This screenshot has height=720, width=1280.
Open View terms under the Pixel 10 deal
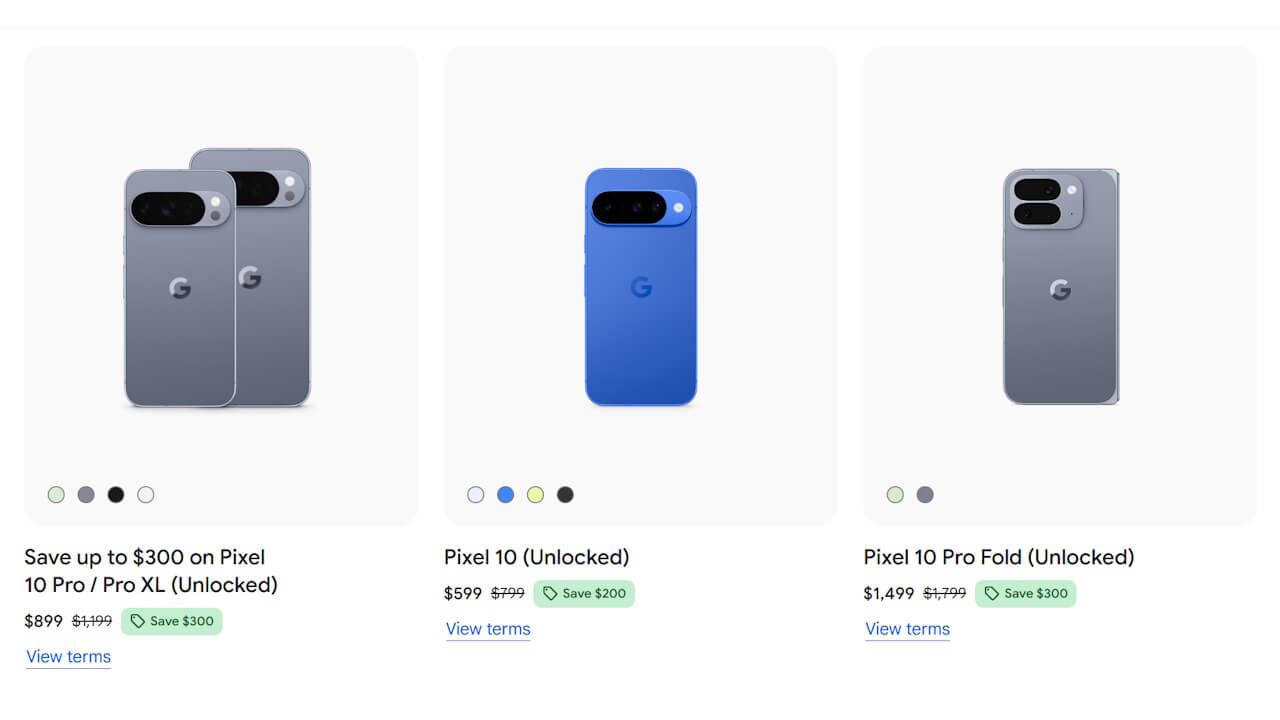click(x=487, y=629)
